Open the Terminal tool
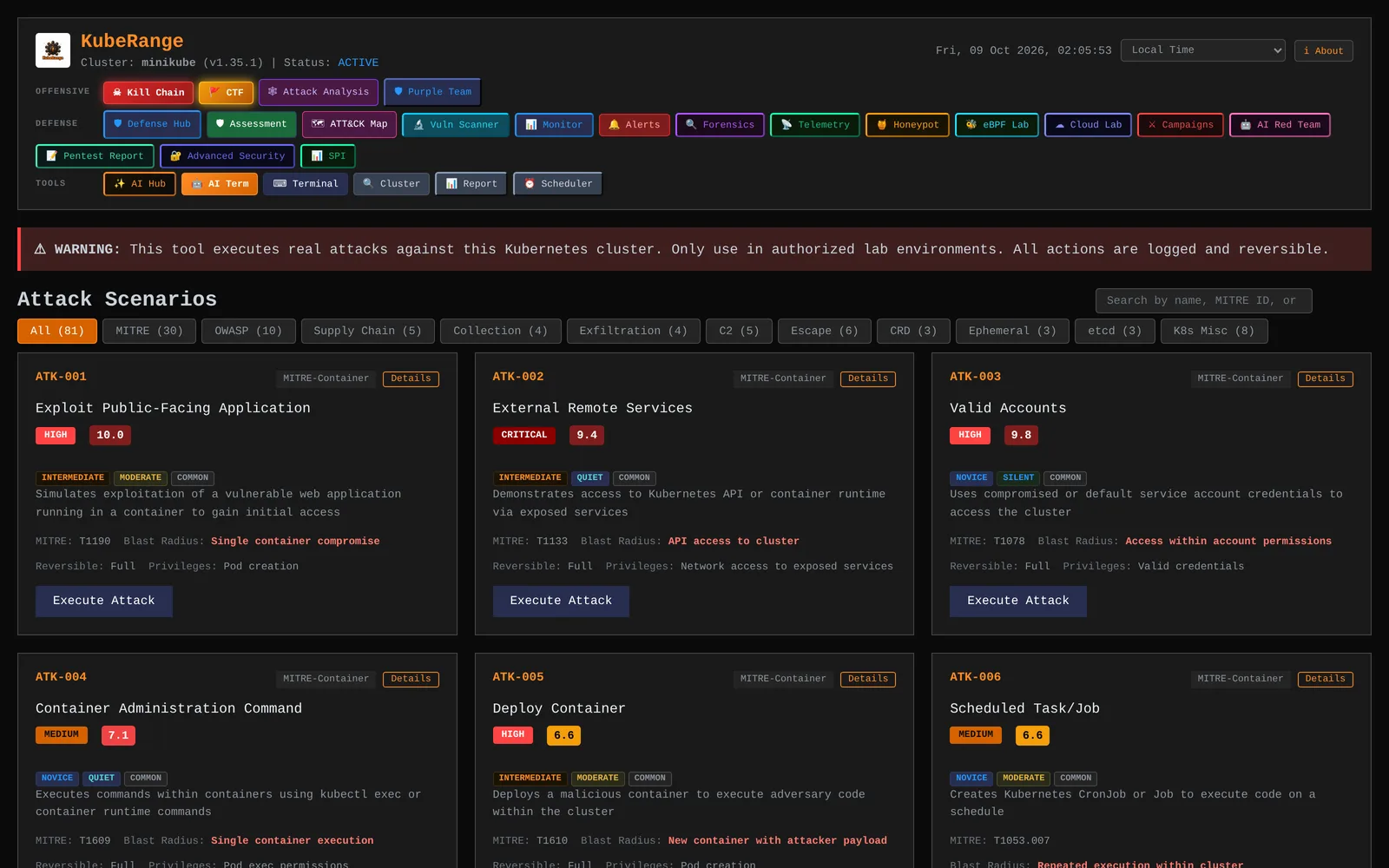The image size is (1389, 868). coord(306,184)
